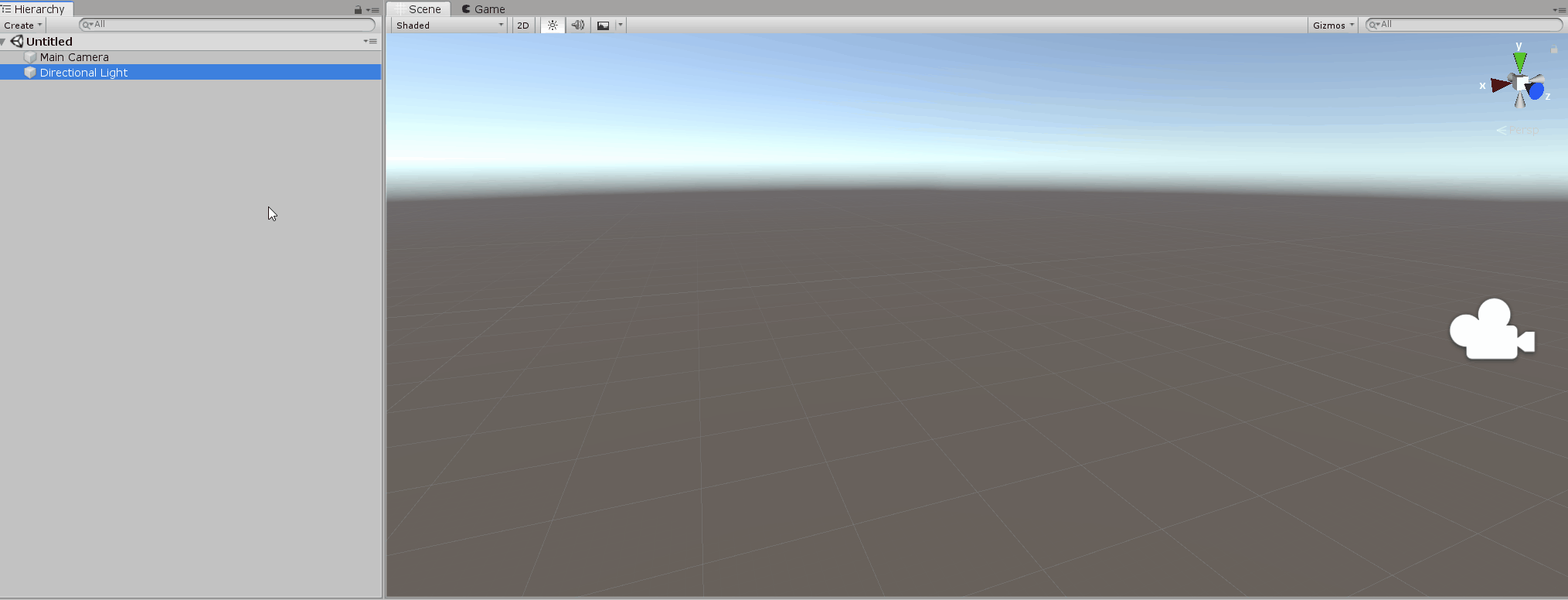Open the Create dropdown in Hierarchy
Image resolution: width=1568 pixels, height=600 pixels.
tap(23, 26)
